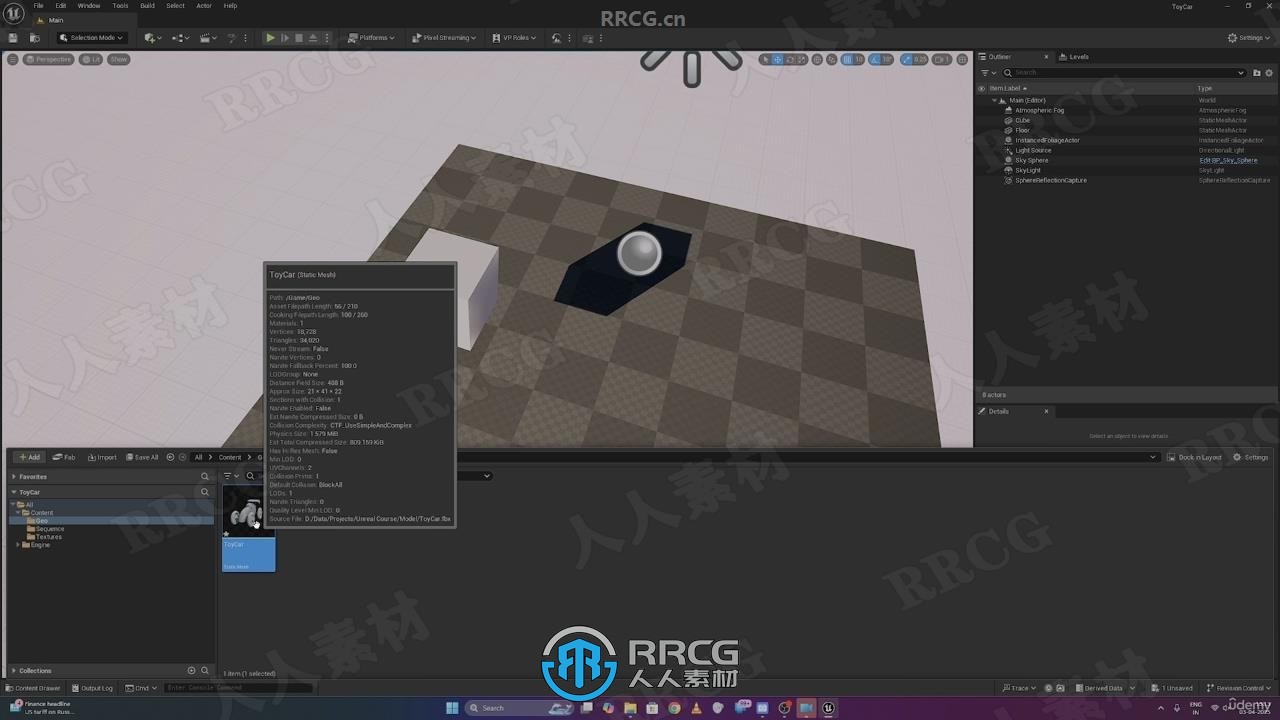Click the Save current level icon

[x=13, y=38]
